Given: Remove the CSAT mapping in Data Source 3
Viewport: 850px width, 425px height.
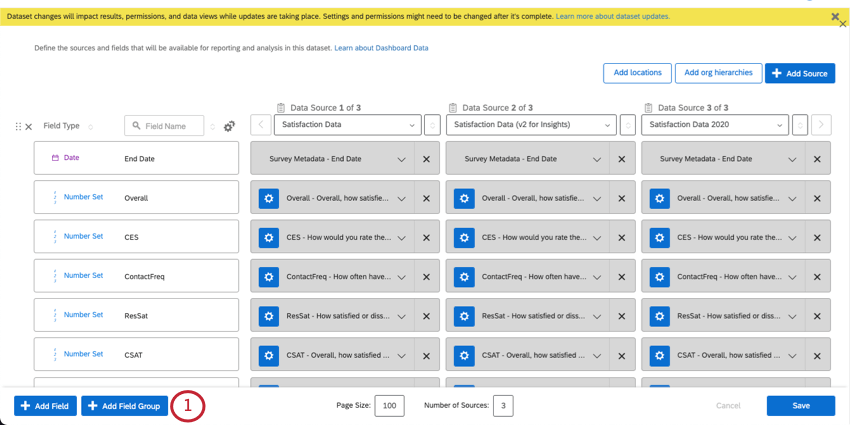Looking at the screenshot, I should pos(817,355).
